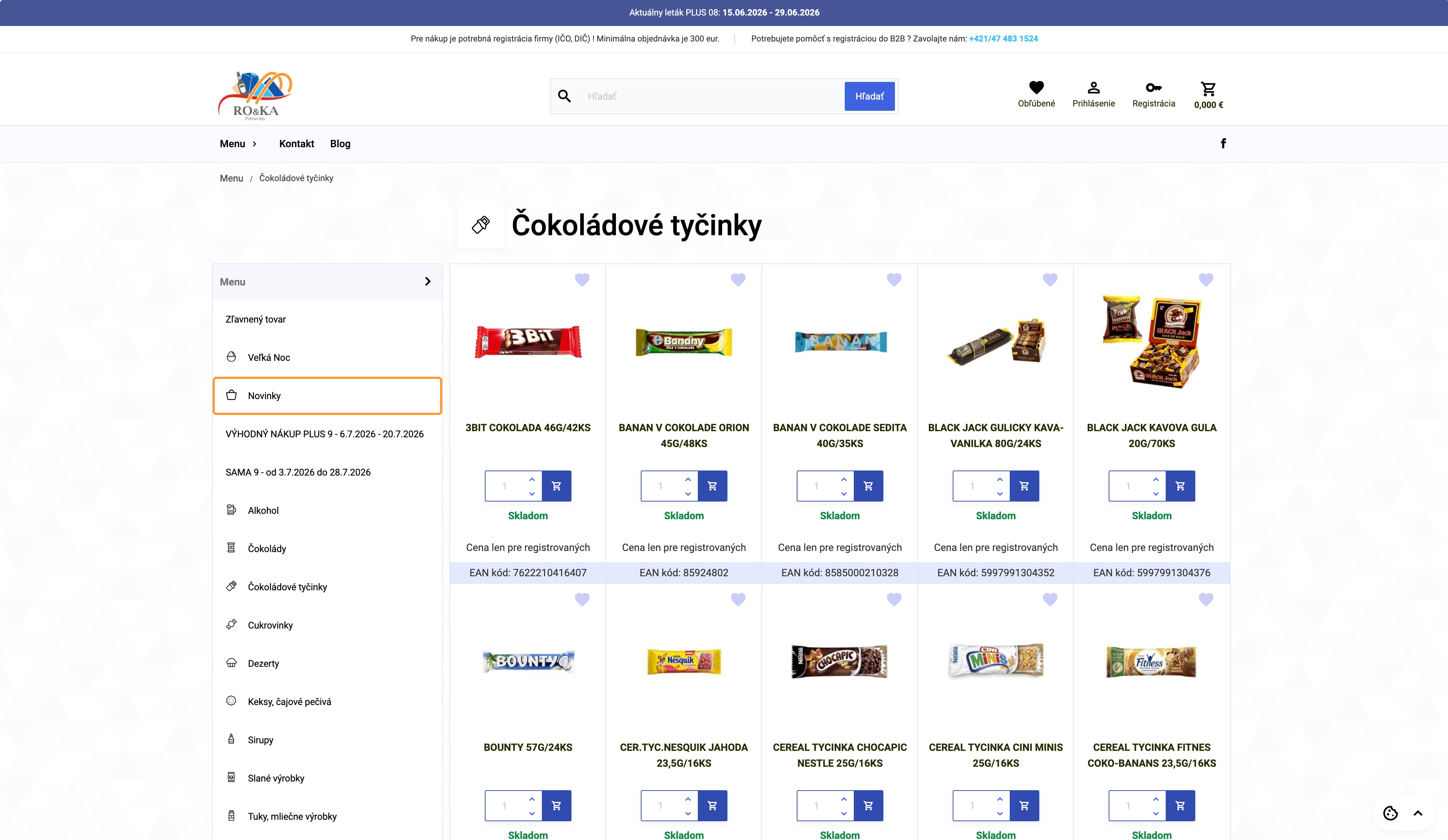
Task: Favorite CEREAL TYCINKA CHOCAPIC product
Action: tap(894, 599)
